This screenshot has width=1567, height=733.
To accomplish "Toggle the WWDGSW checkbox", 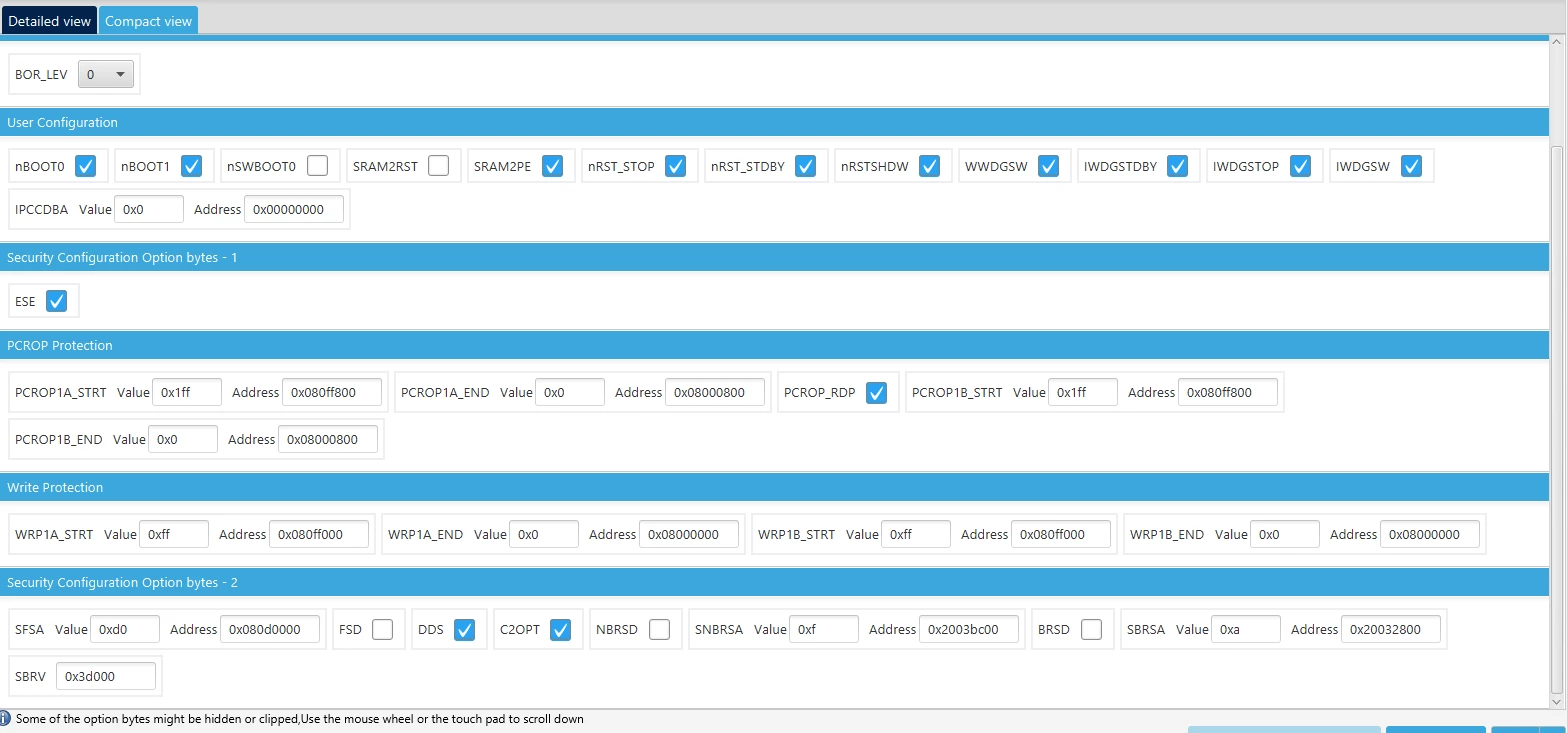I will (x=1048, y=166).
